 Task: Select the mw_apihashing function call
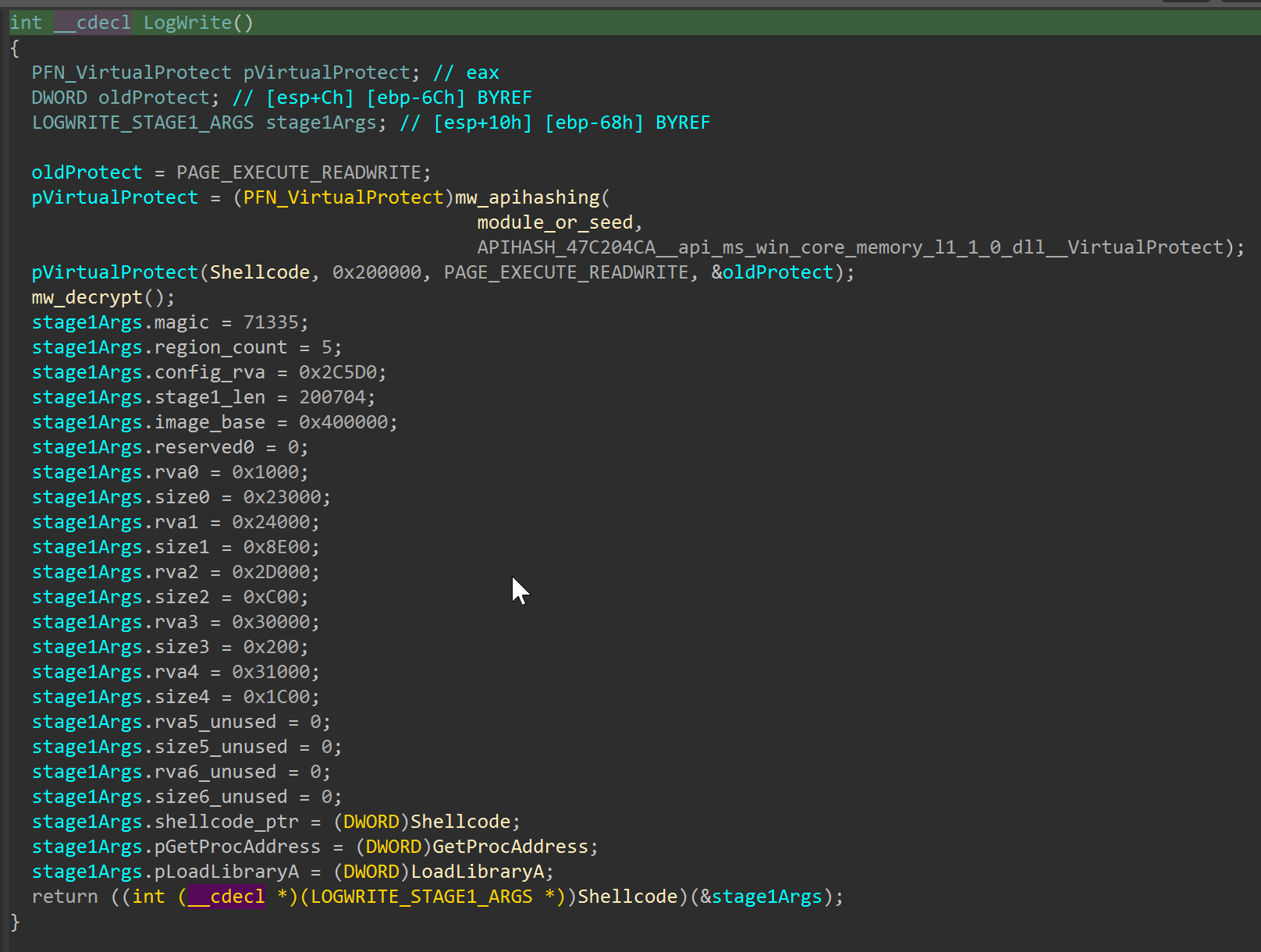tap(527, 197)
